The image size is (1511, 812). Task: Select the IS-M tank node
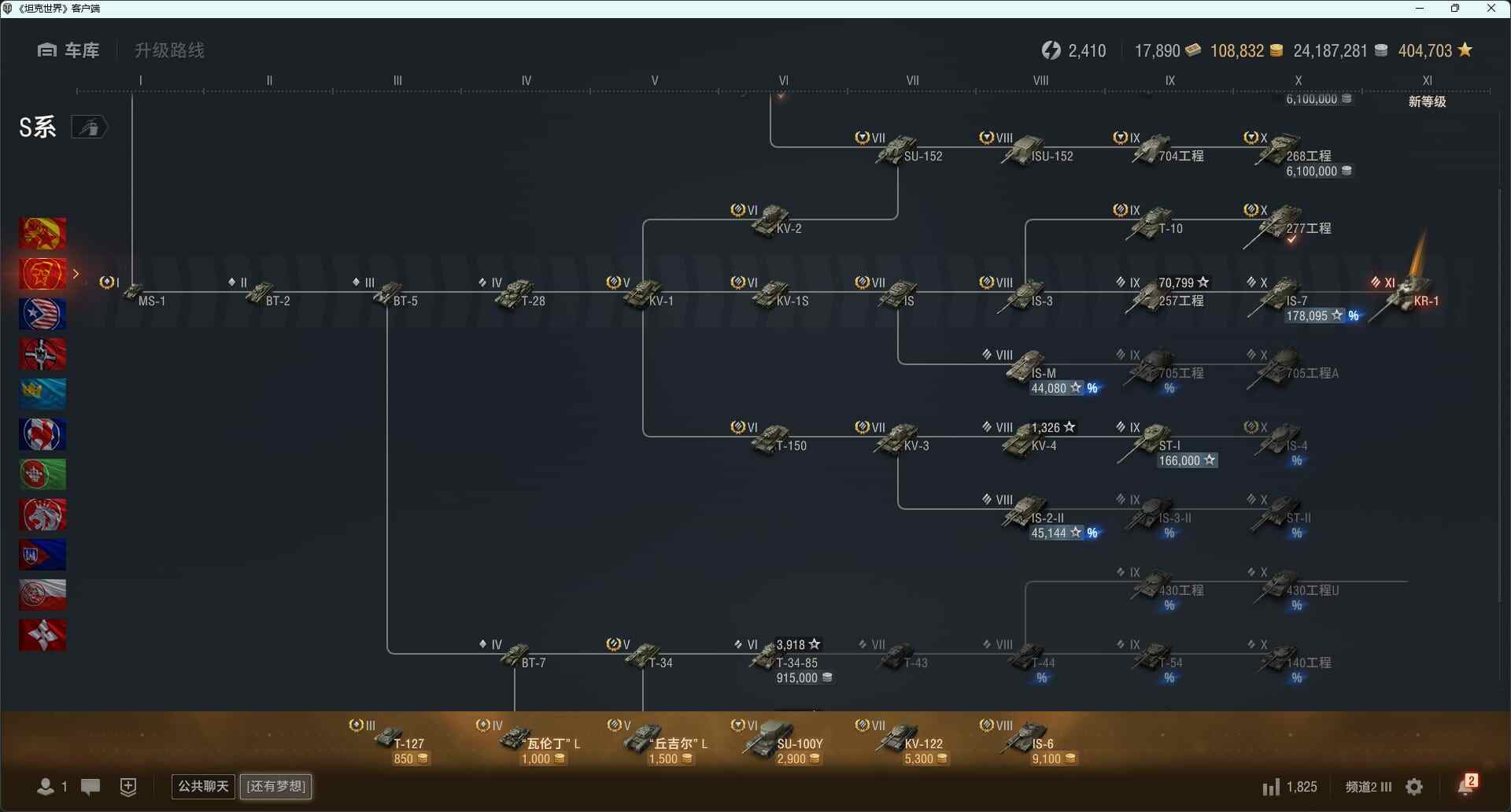1025,366
